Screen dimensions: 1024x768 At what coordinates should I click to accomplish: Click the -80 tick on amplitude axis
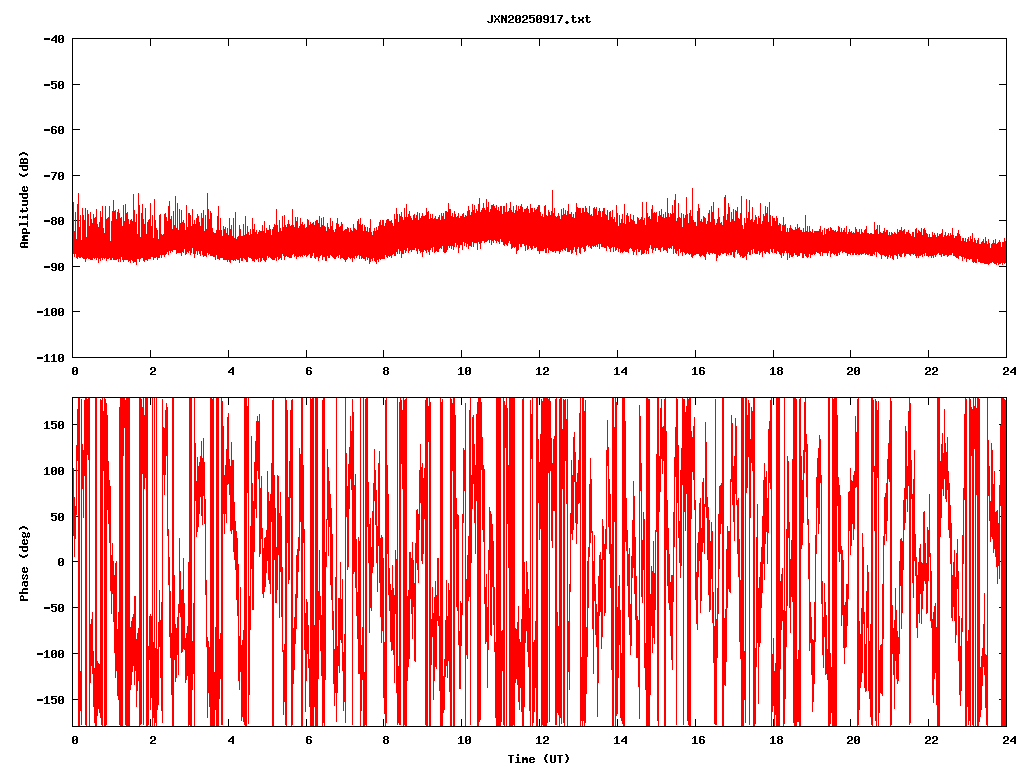[53, 221]
